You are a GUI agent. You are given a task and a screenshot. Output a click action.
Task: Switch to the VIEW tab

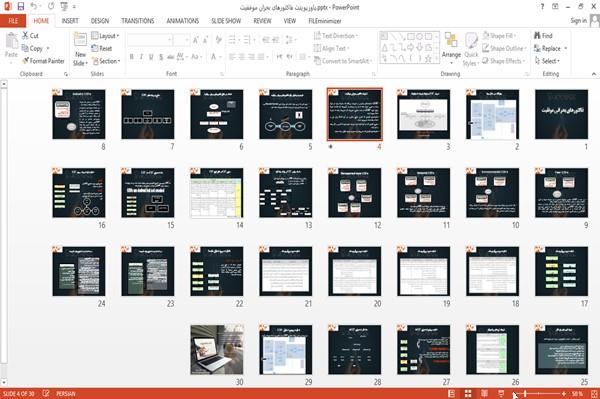290,21
